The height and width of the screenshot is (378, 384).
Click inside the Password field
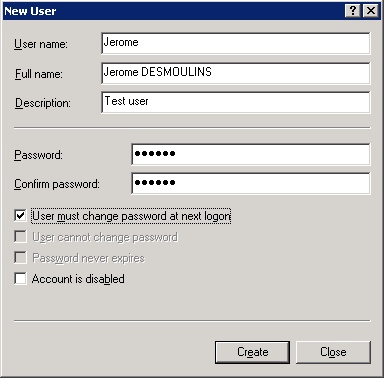coord(251,154)
